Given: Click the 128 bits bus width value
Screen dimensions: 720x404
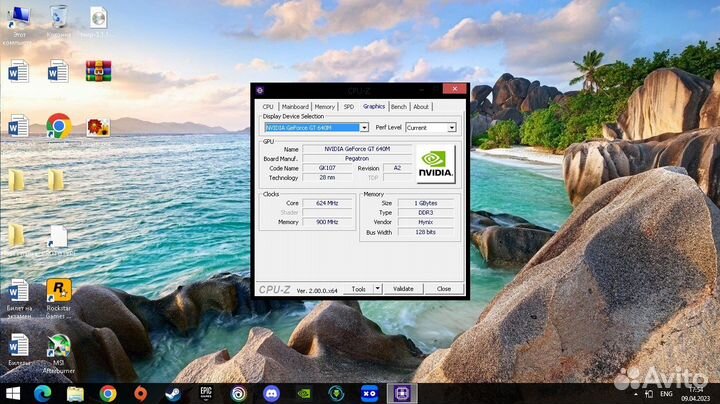Looking at the screenshot, I should click(x=426, y=232).
